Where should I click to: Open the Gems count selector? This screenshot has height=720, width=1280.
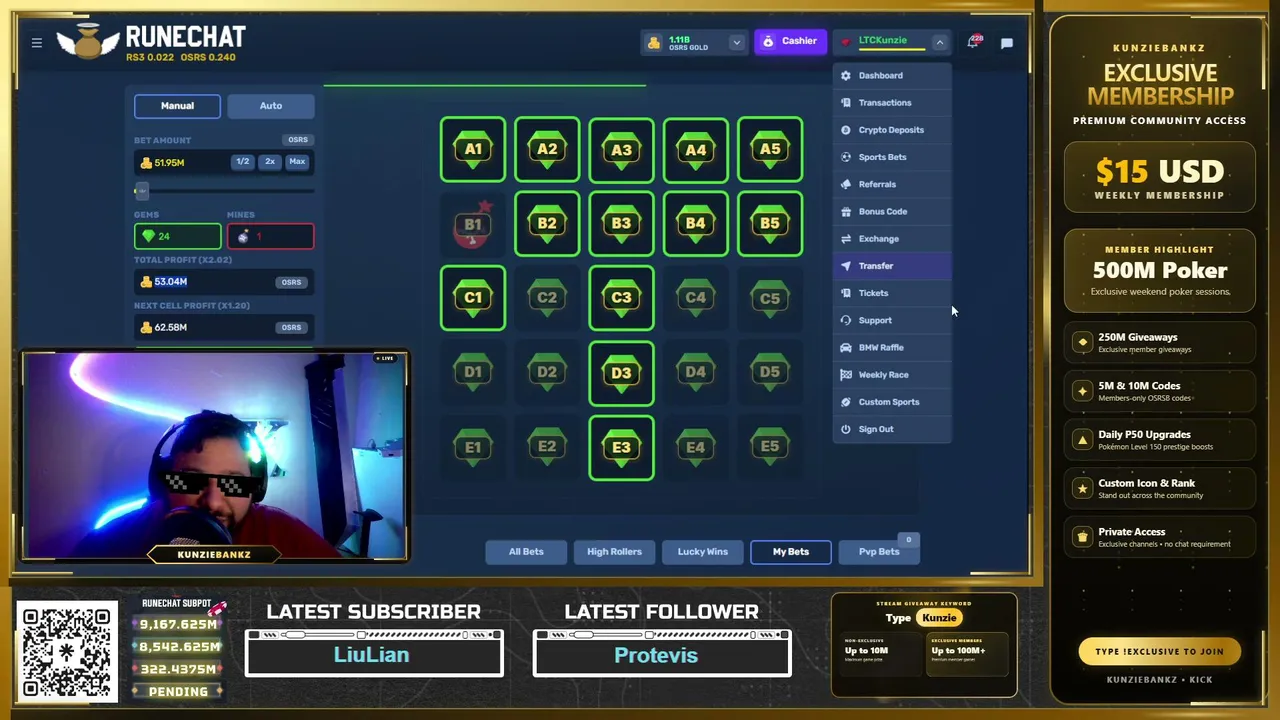pos(177,237)
